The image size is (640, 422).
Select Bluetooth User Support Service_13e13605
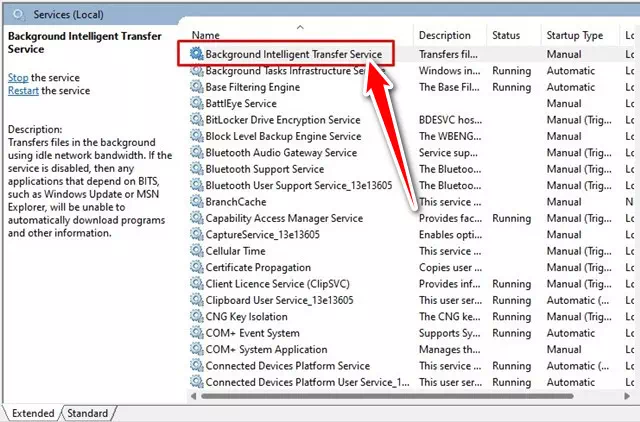(x=299, y=185)
